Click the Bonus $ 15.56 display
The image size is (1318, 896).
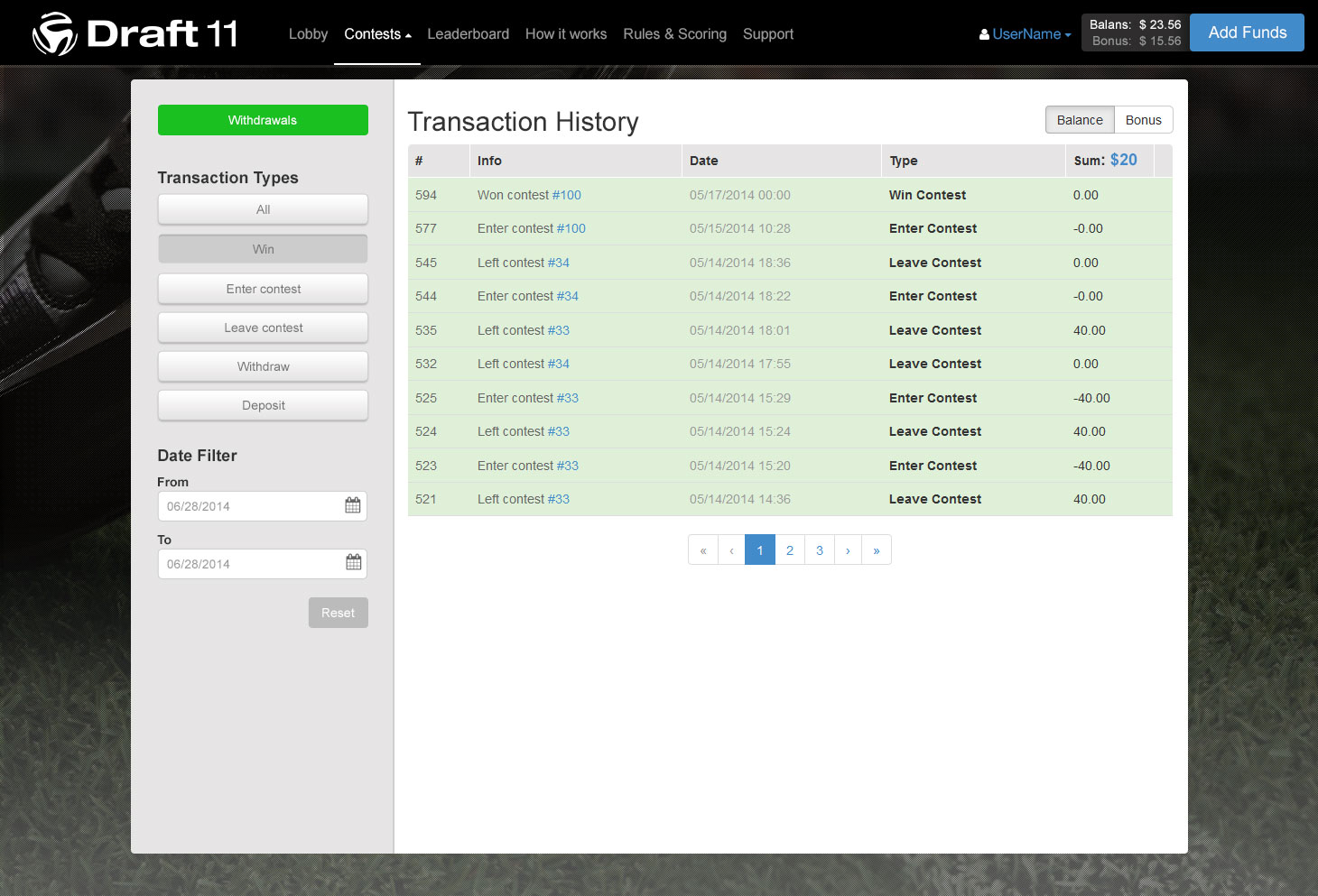click(1137, 41)
